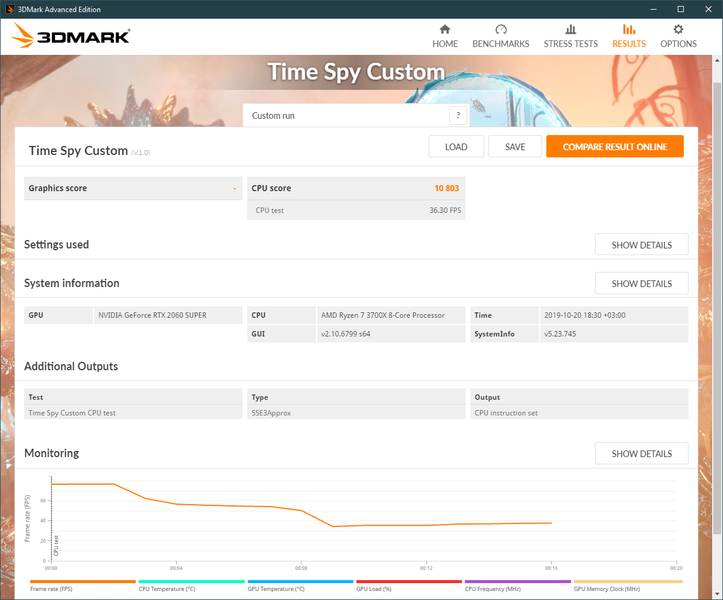Show details for Settings used
The image size is (723, 600).
pos(641,245)
